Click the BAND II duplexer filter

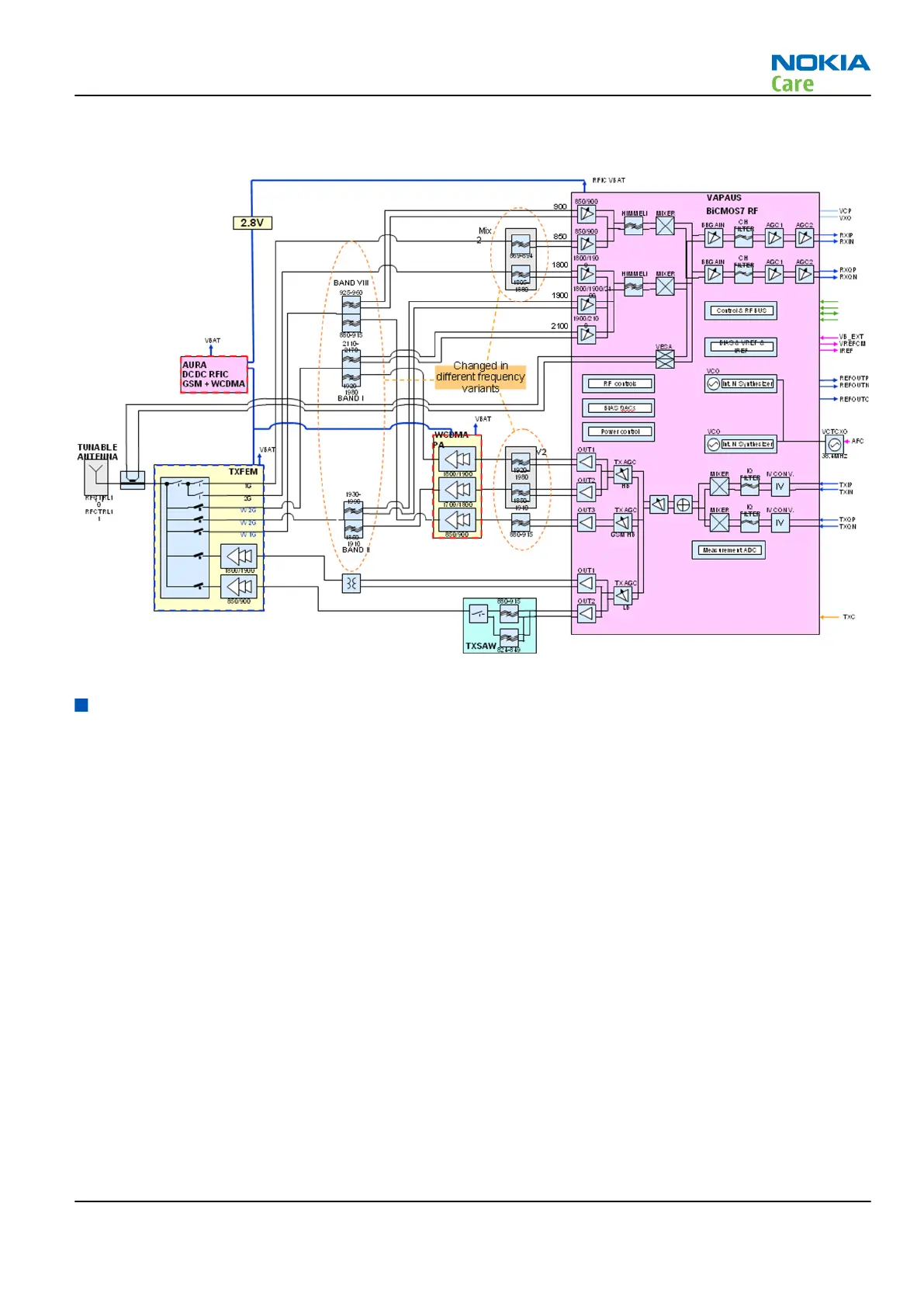click(x=353, y=520)
